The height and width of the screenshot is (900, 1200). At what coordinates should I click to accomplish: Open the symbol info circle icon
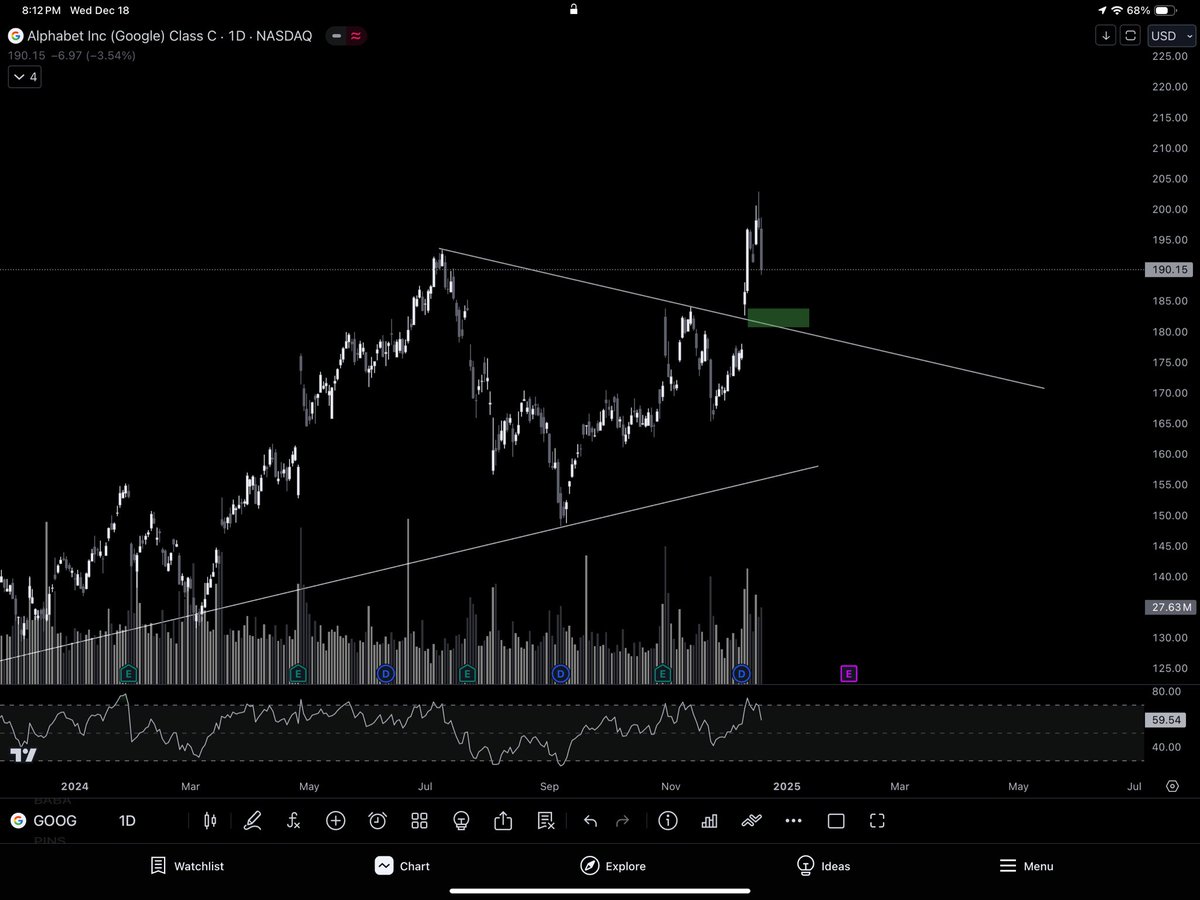668,821
